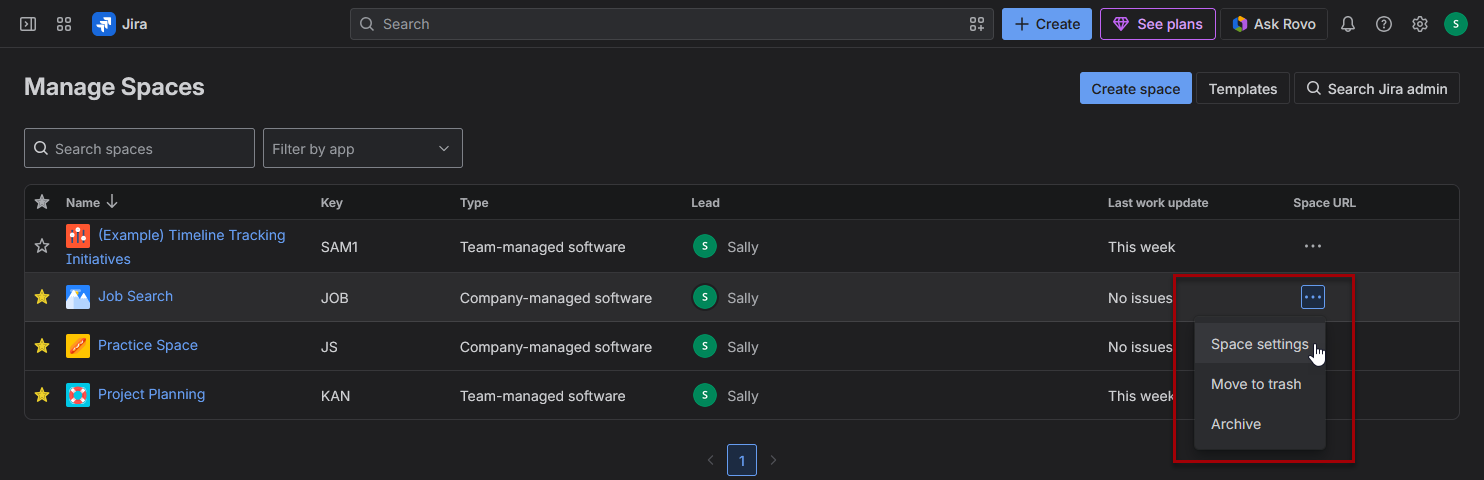The height and width of the screenshot is (480, 1484).
Task: Click the Lead column header
Action: click(x=705, y=202)
